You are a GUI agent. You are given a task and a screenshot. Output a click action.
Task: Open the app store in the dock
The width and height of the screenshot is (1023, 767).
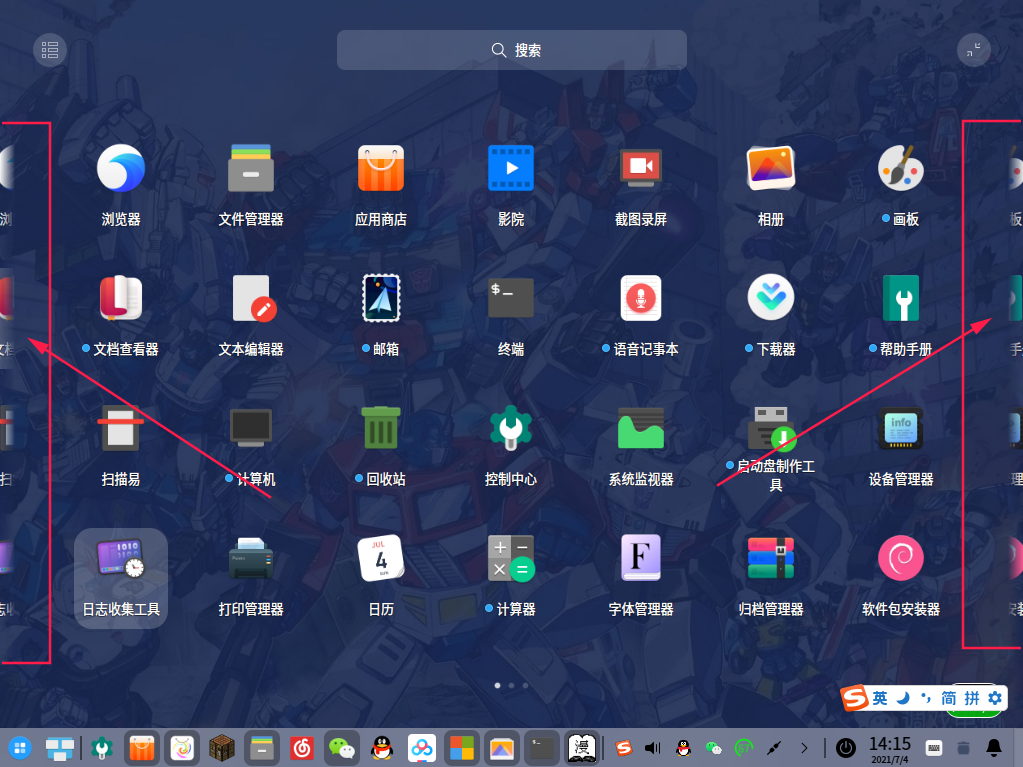tap(142, 748)
